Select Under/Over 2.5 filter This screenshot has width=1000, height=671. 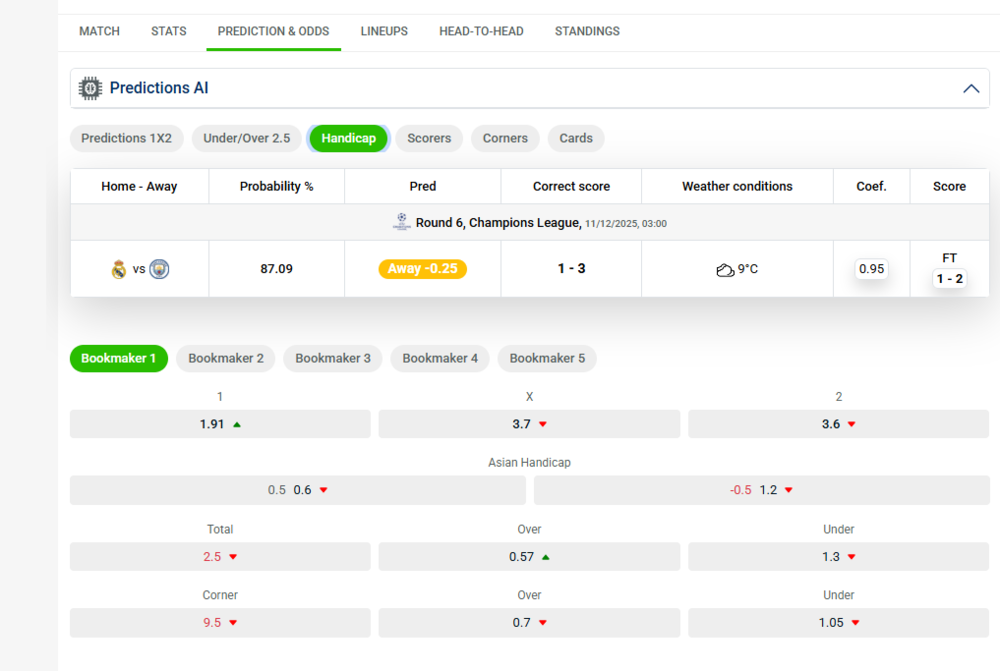pyautogui.click(x=246, y=138)
